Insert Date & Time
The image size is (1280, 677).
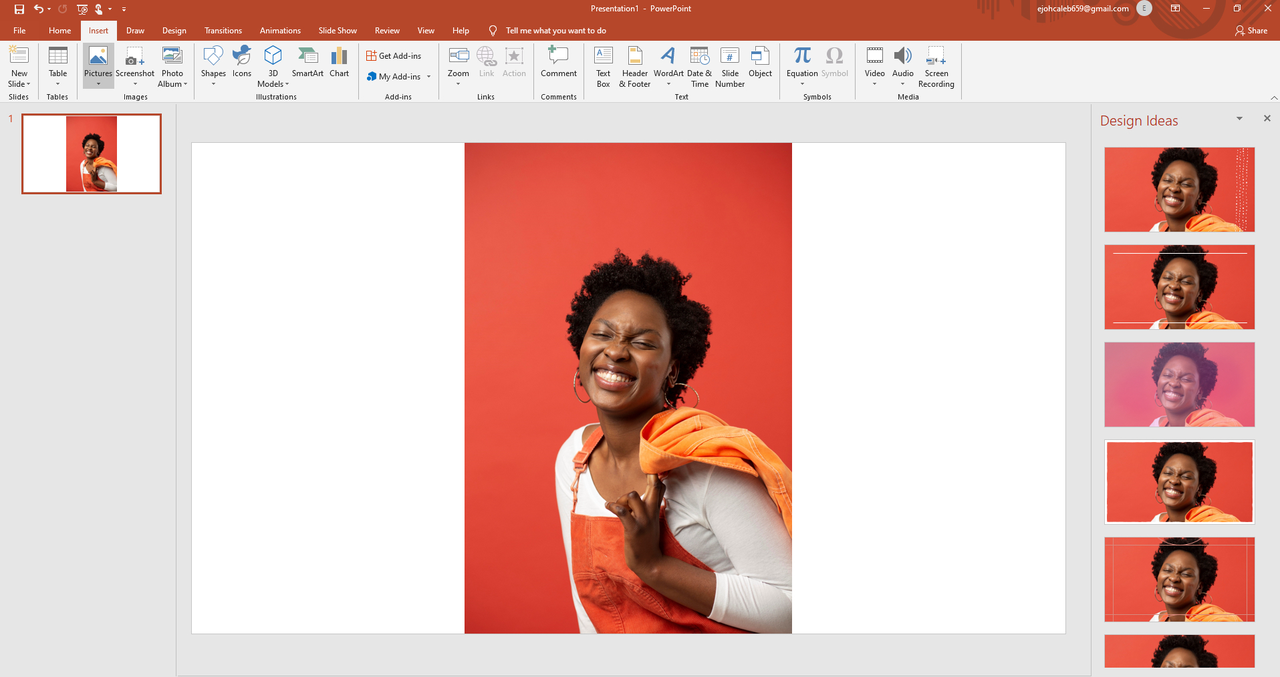699,67
